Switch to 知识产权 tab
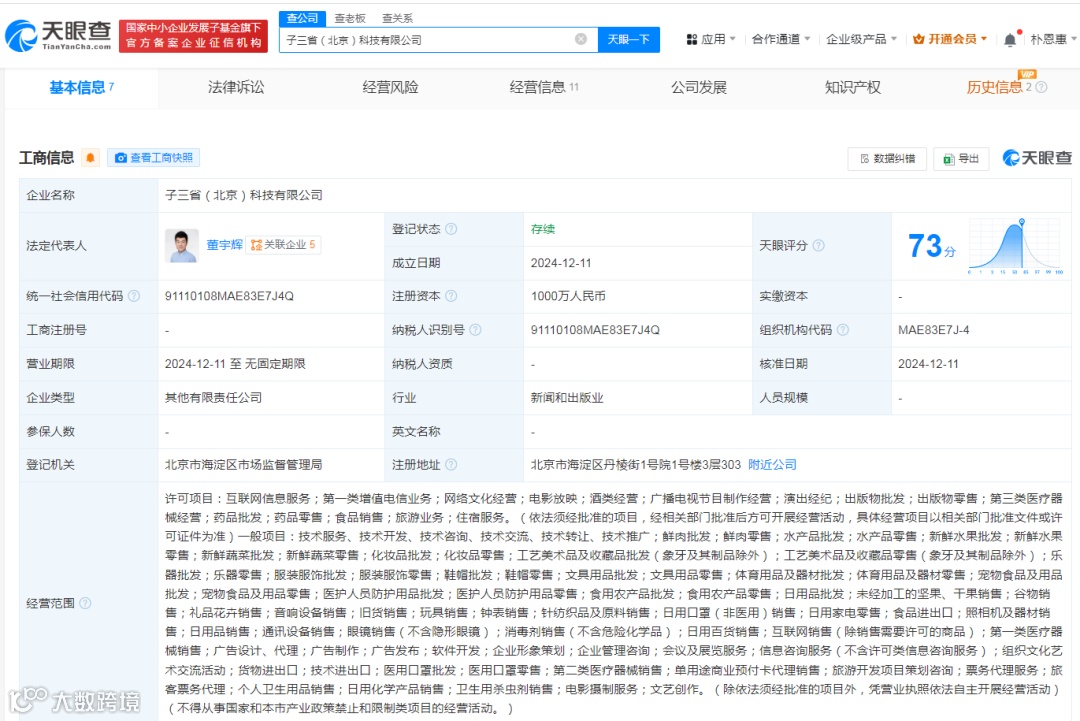Screen dimensions: 1080x721 (853, 87)
